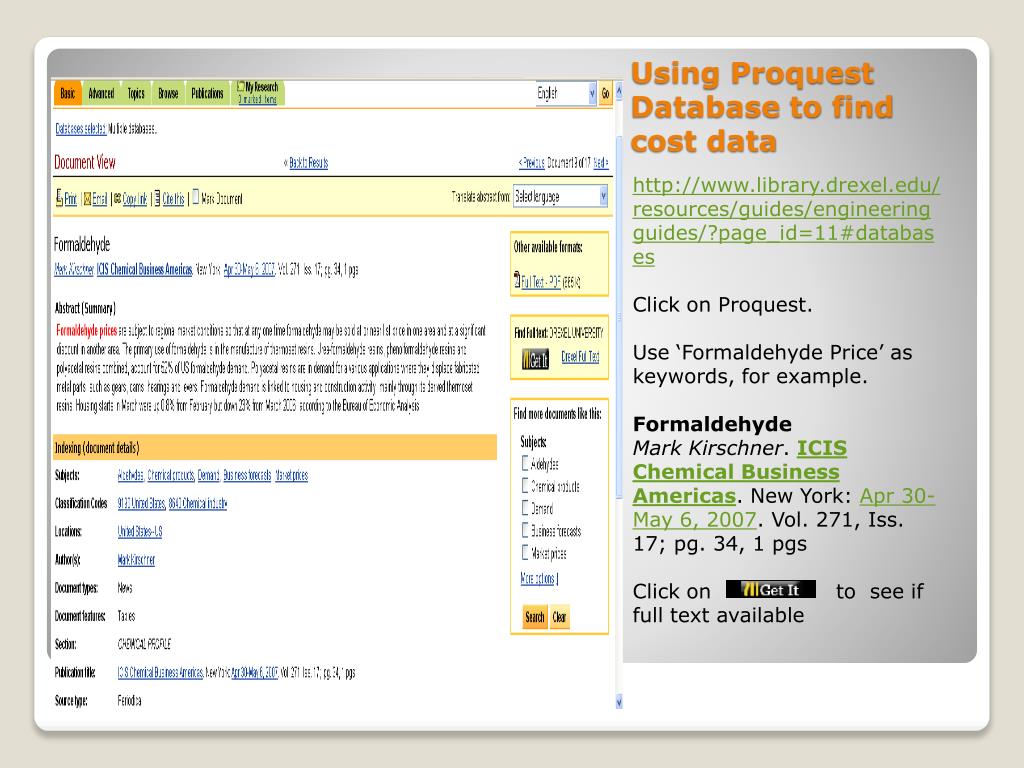Click the Previous document link
Screen dimensions: 1024x768
click(534, 163)
